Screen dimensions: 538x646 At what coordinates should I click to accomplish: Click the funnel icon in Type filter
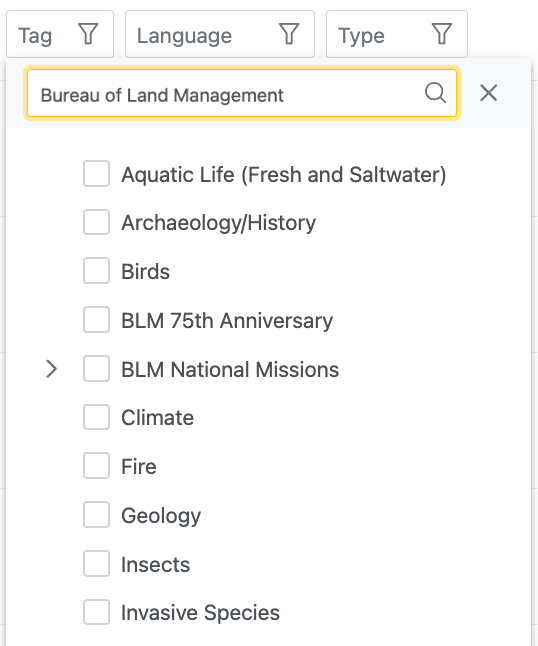point(442,34)
